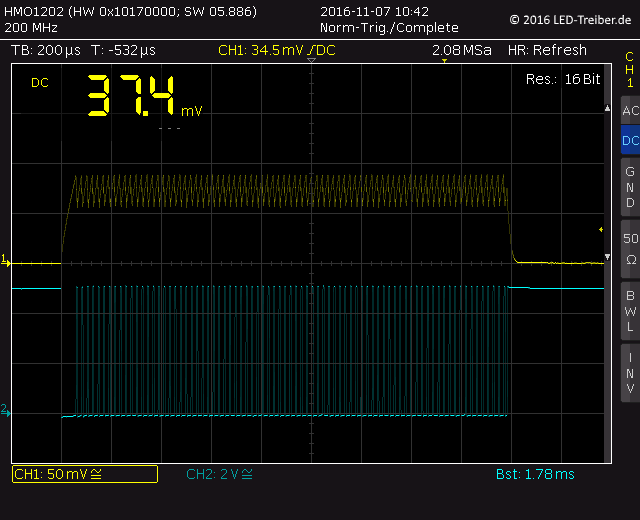
Task: Select the CH2 2 V channel label
Action: point(219,474)
